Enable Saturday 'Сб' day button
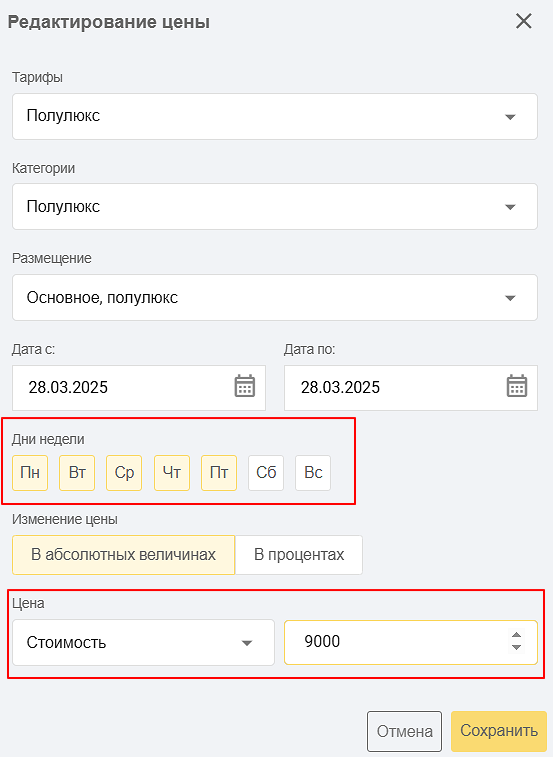This screenshot has width=553, height=757. pyautogui.click(x=266, y=473)
